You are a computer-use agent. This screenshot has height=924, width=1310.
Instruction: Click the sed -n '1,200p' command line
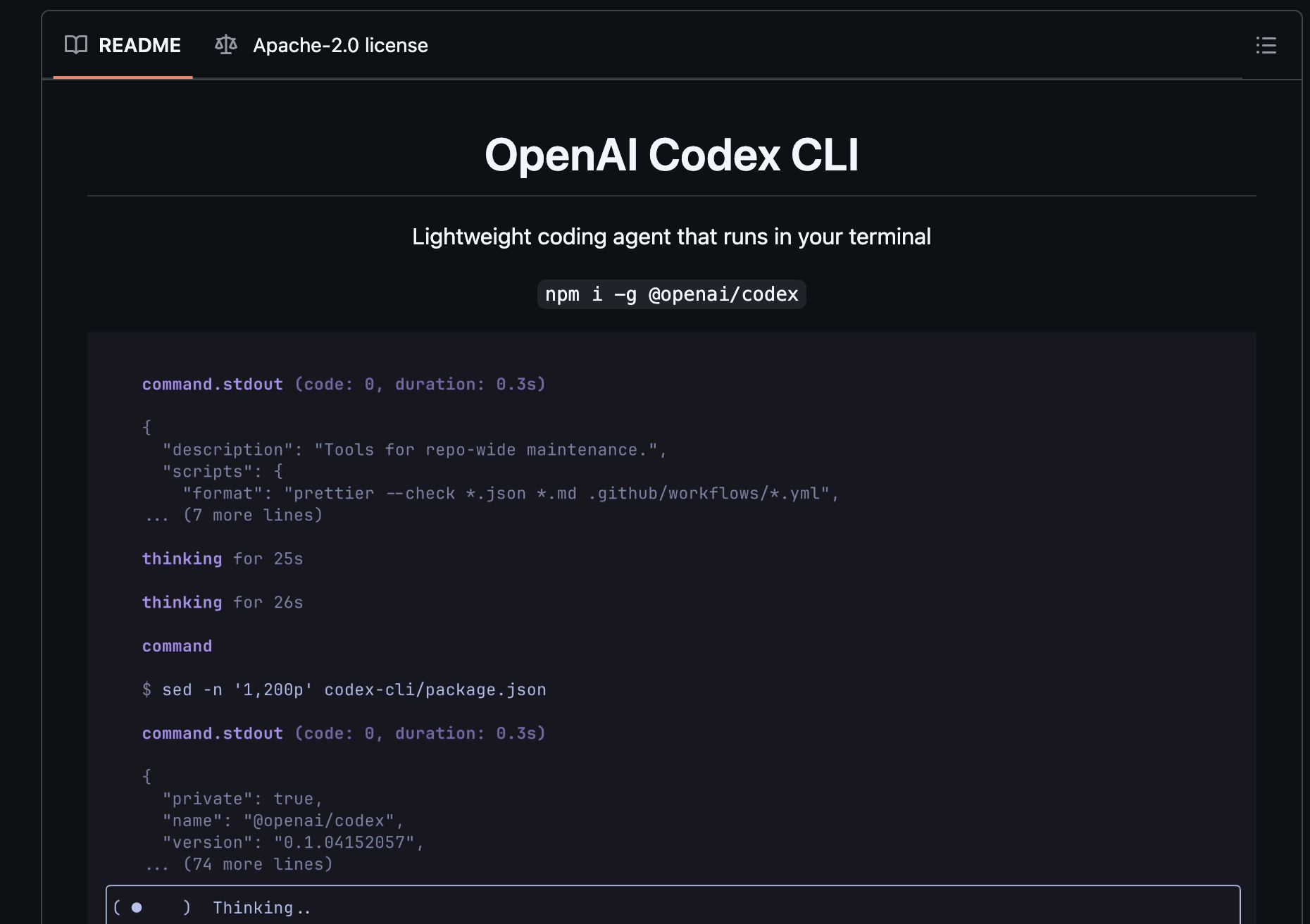(x=344, y=690)
